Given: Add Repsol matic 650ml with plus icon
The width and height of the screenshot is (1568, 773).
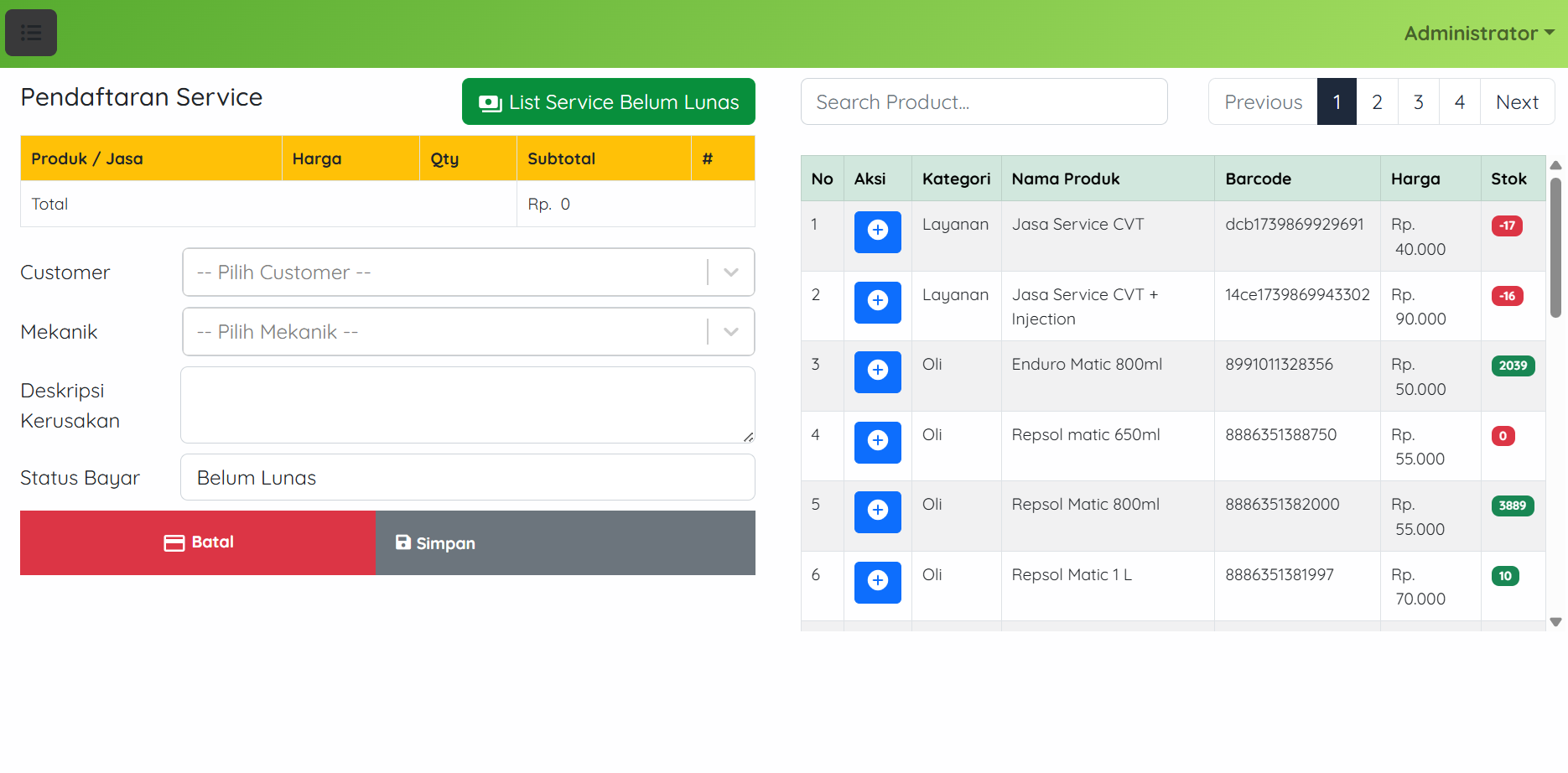Looking at the screenshot, I should tap(877, 442).
